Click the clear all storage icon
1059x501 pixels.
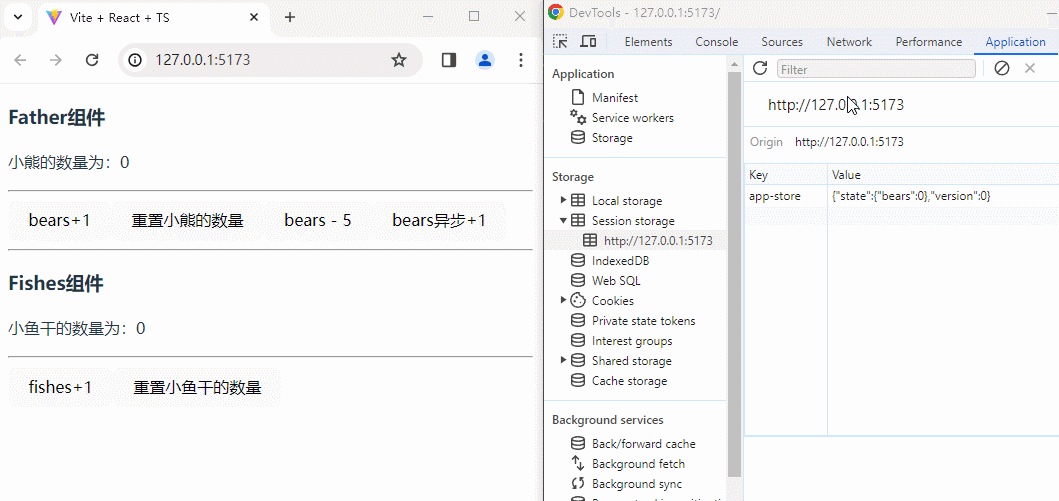[1001, 68]
